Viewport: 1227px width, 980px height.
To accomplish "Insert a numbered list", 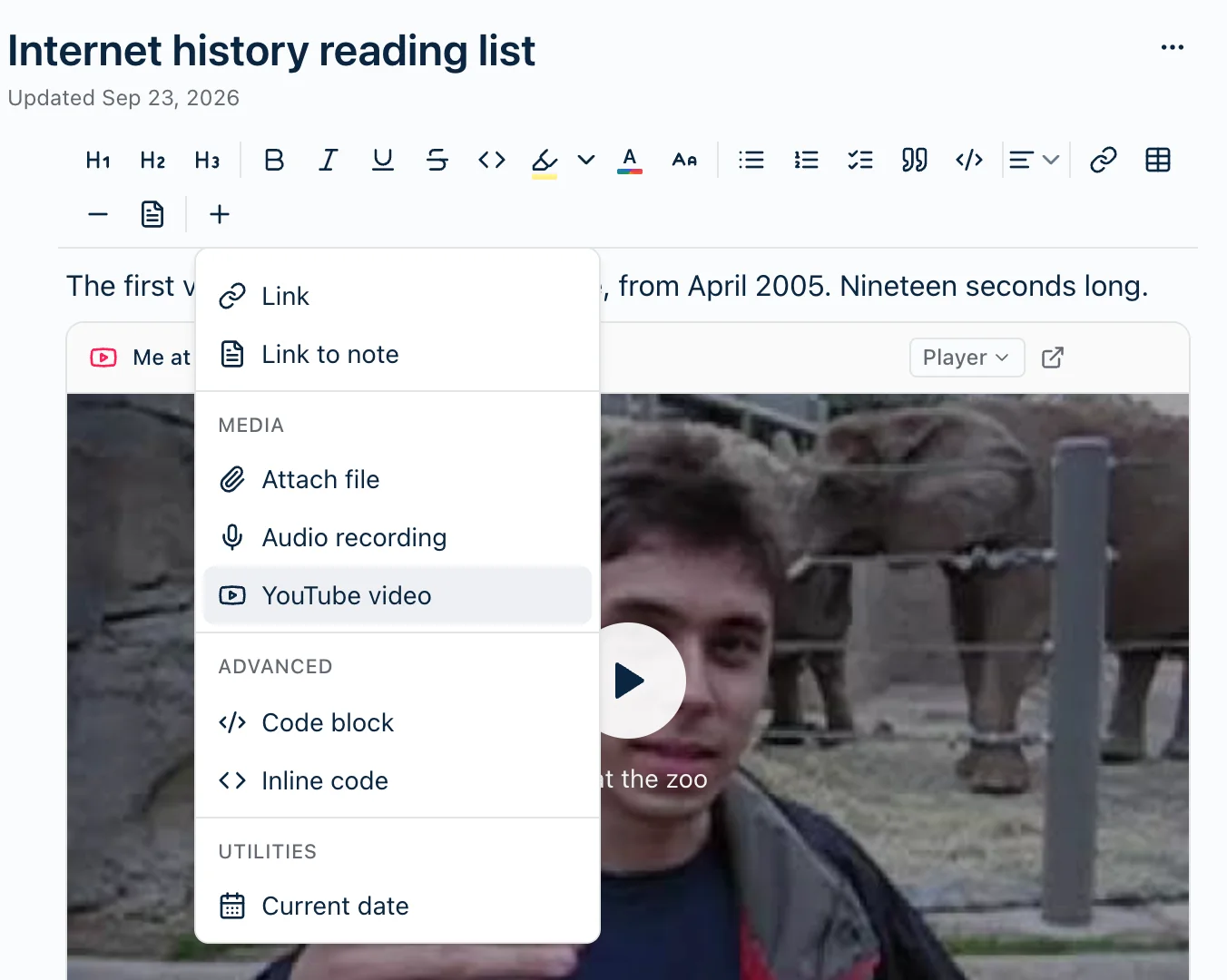I will [x=806, y=161].
